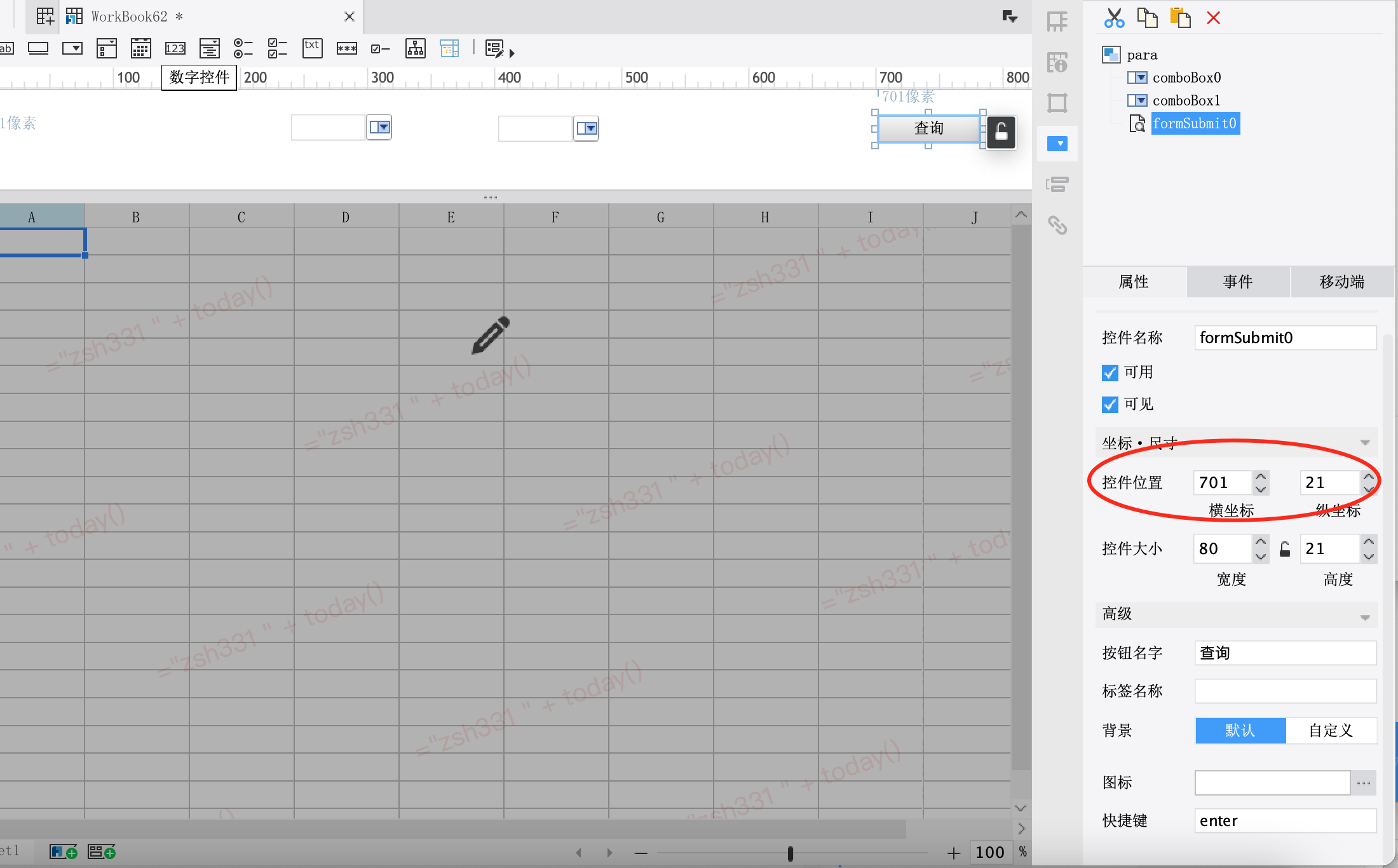Select the button widget in the toolbar

(38, 48)
